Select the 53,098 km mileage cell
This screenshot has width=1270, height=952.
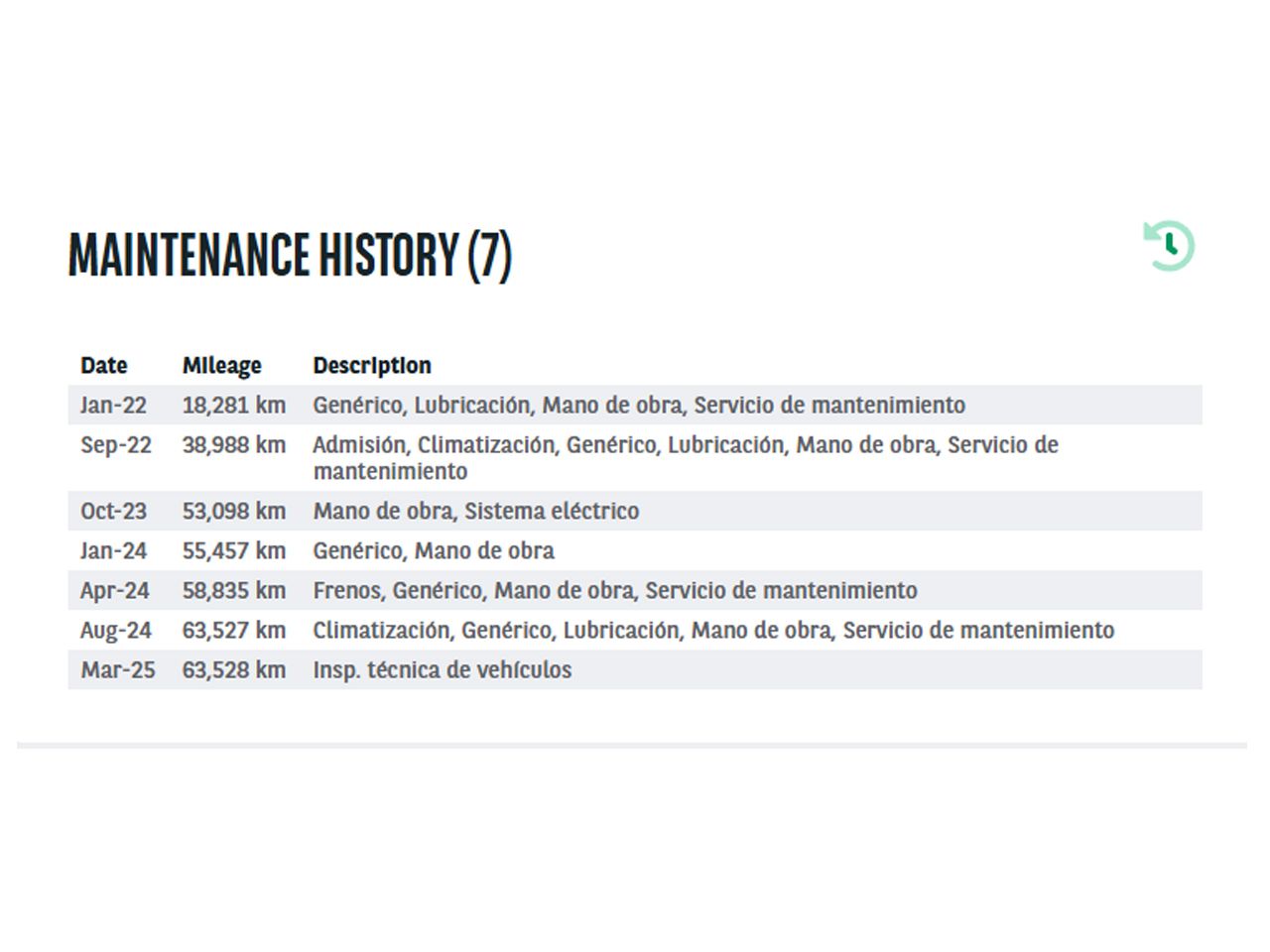click(234, 511)
